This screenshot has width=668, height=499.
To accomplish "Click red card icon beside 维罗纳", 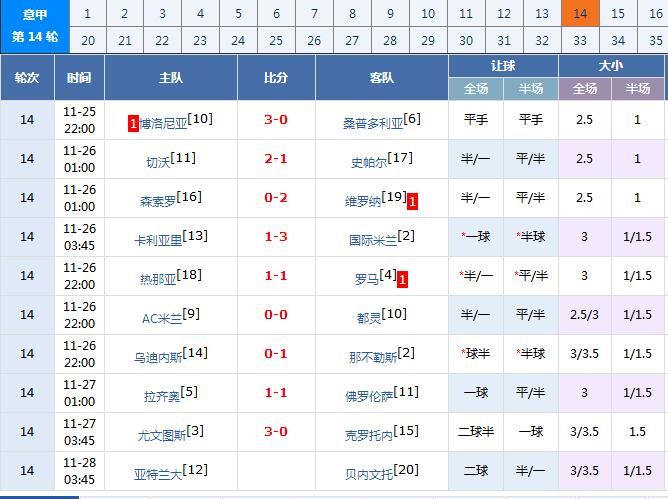I will point(412,202).
